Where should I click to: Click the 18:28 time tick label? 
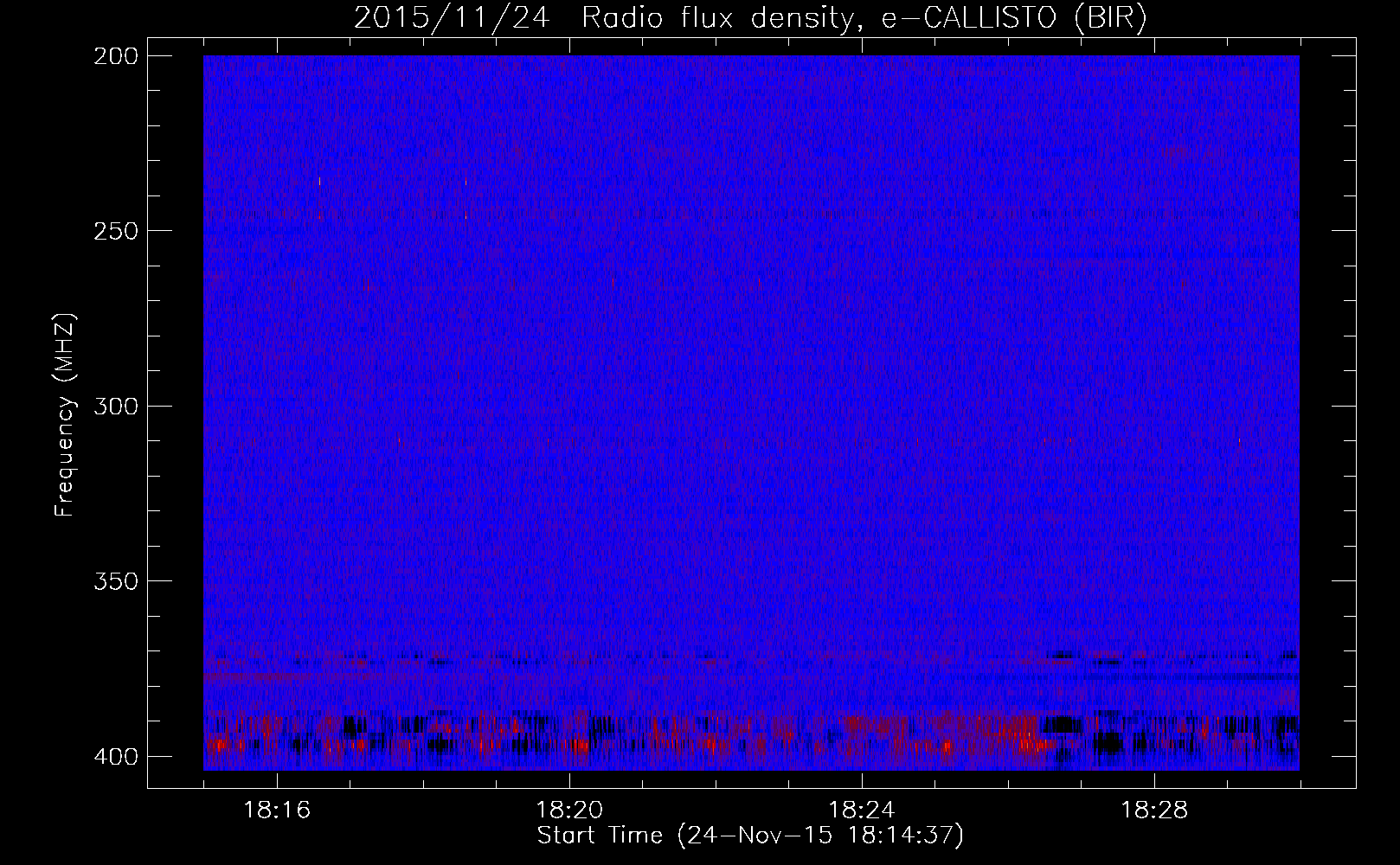[1154, 811]
